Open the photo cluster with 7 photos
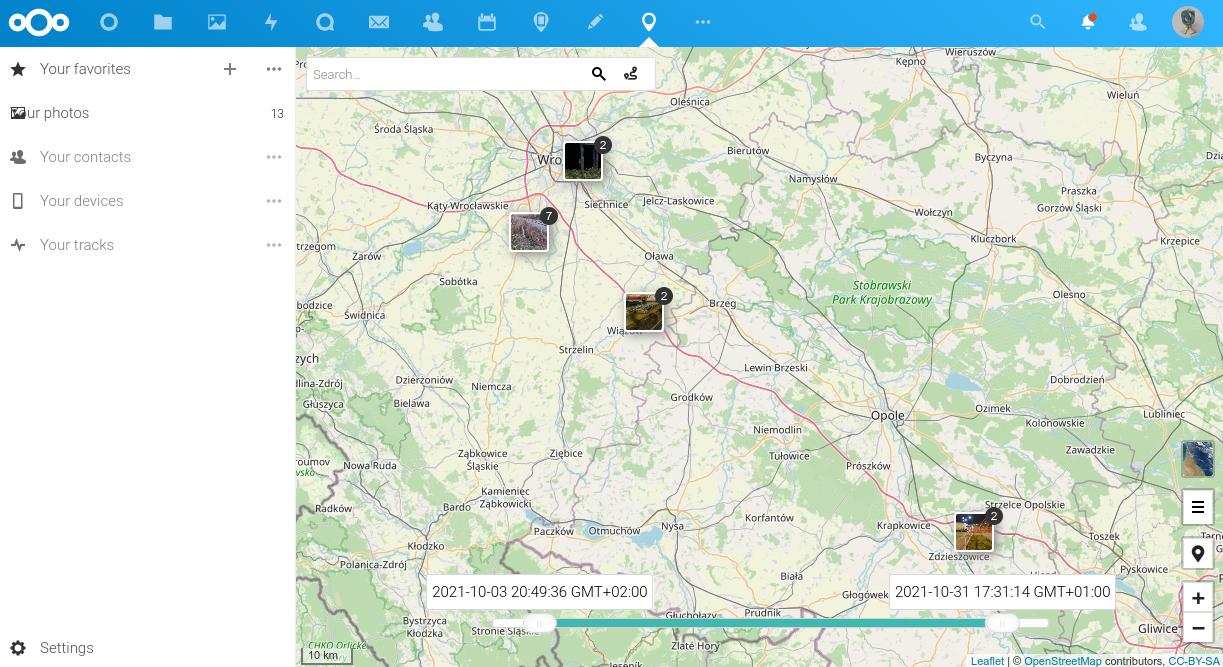The width and height of the screenshot is (1223, 667). [x=529, y=232]
